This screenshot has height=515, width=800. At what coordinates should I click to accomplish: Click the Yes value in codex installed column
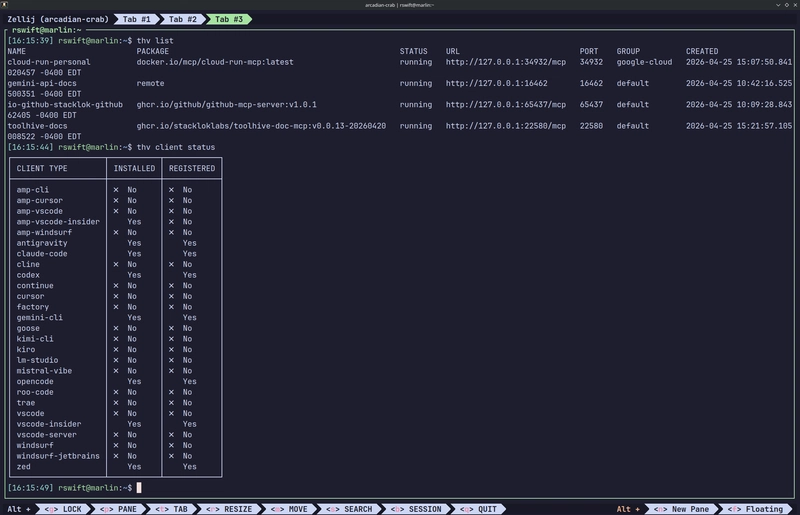(x=134, y=275)
